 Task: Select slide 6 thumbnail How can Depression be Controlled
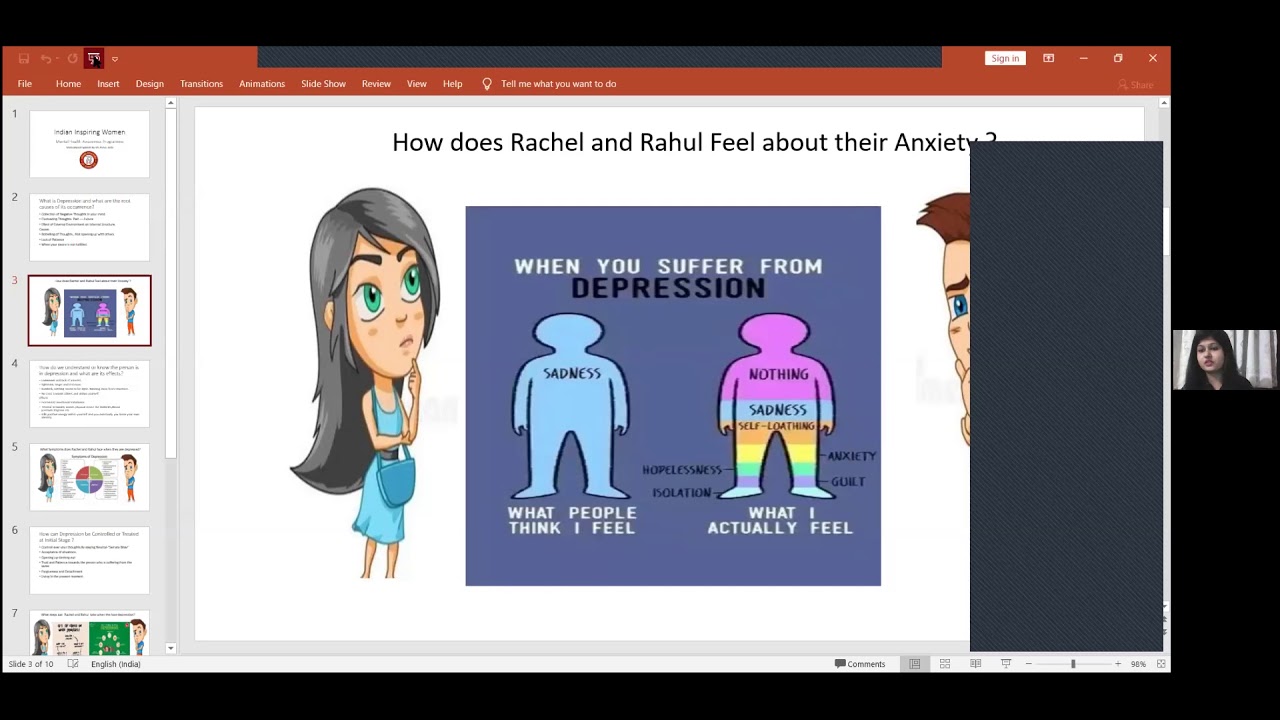tap(89, 560)
